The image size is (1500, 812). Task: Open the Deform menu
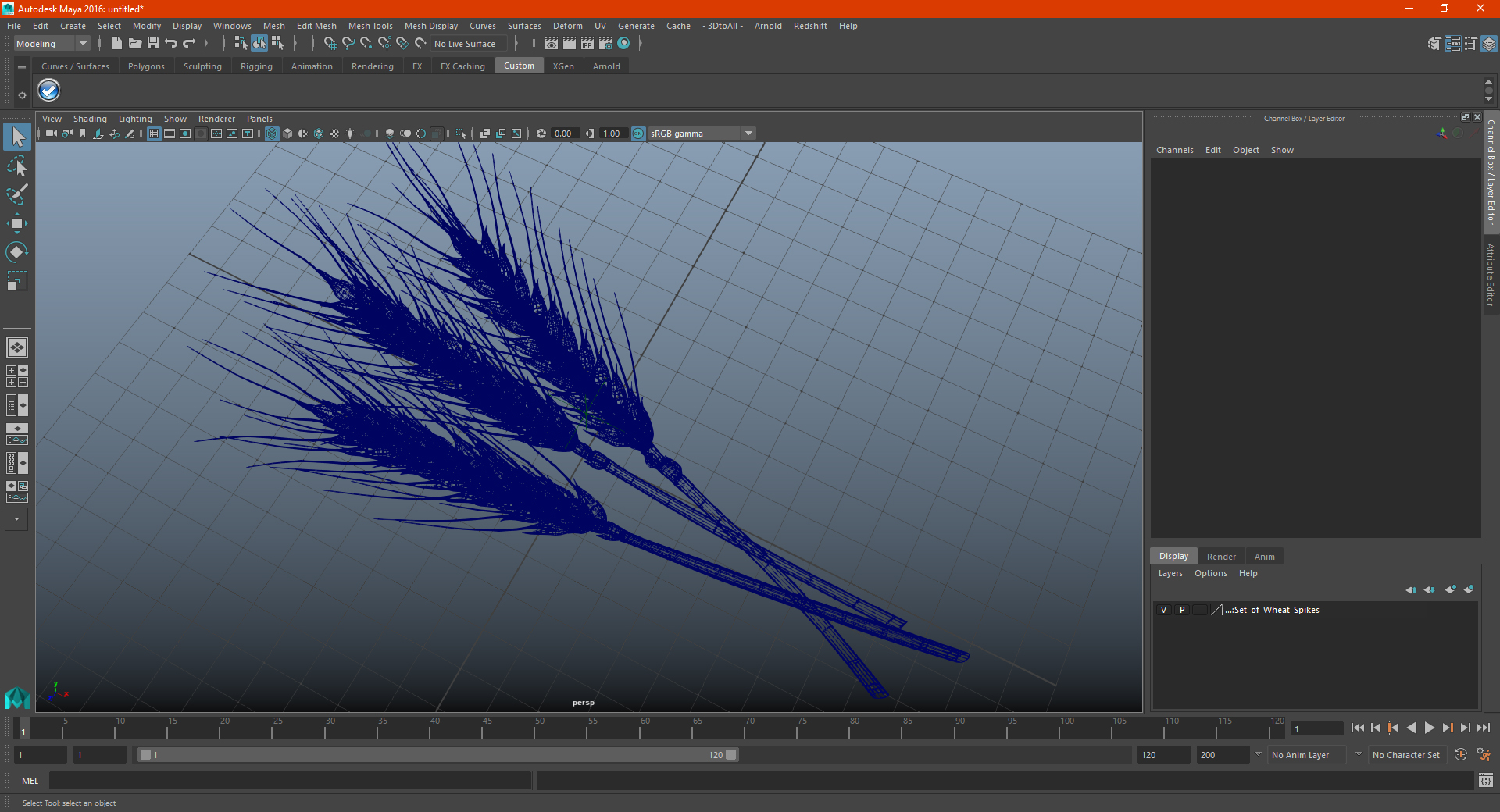[x=568, y=26]
